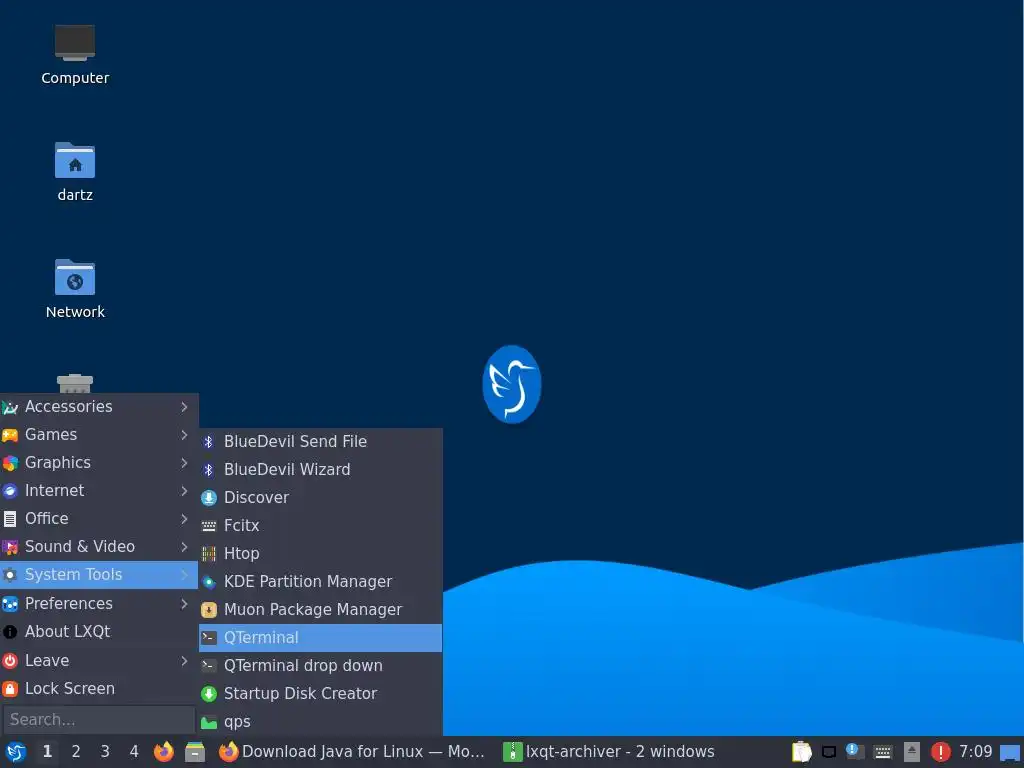This screenshot has width=1024, height=768.
Task: Start Fcitx from System Tools
Action: (321, 526)
